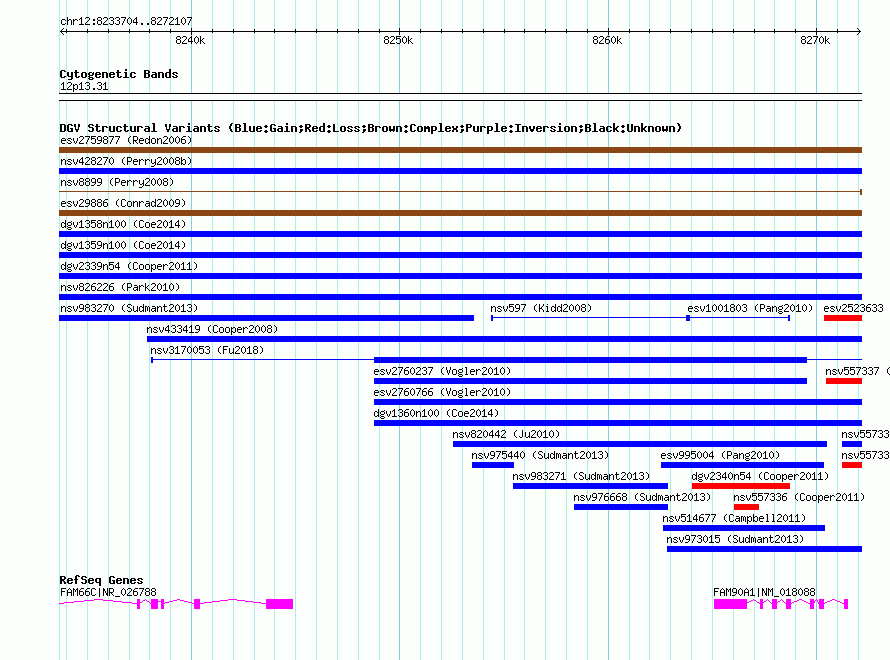Open the nsv597 (Kidd2008) label
The width and height of the screenshot is (890, 660).
point(541,308)
